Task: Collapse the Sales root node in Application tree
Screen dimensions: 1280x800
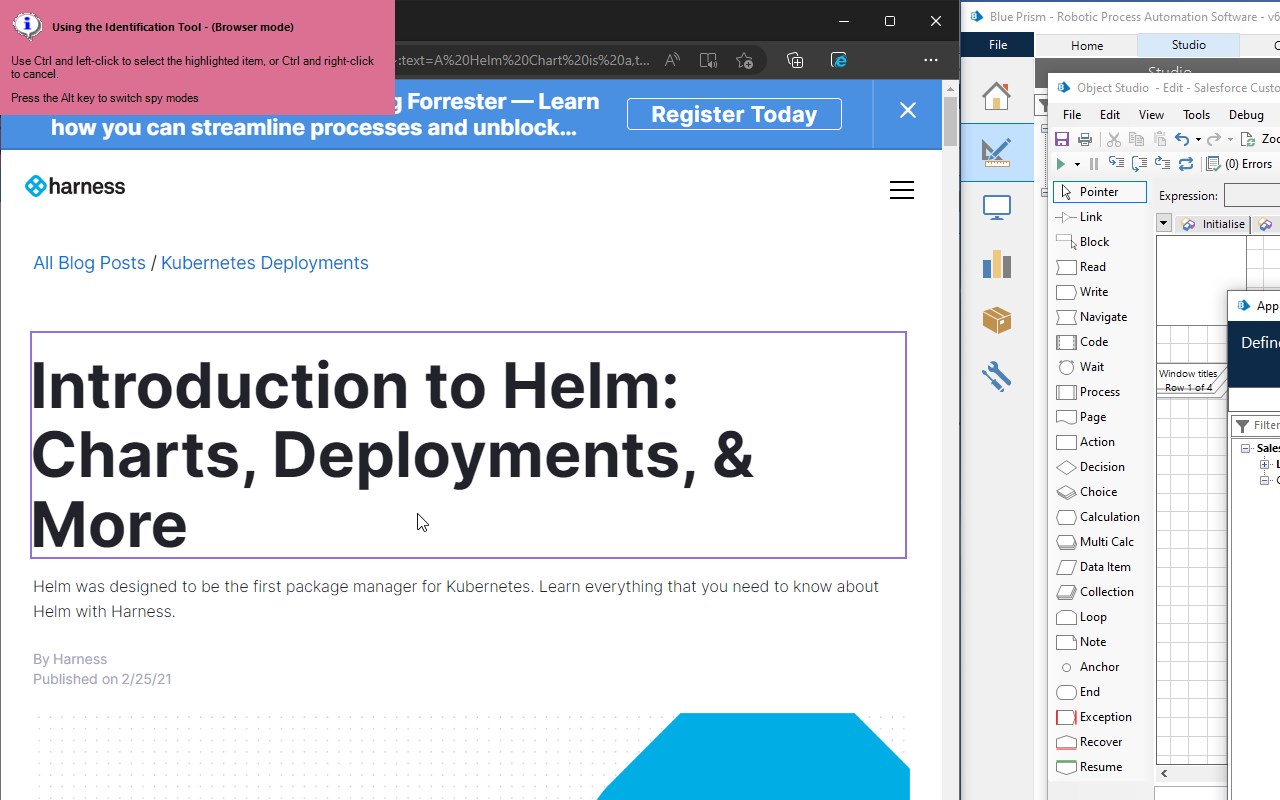Action: click(x=1246, y=449)
